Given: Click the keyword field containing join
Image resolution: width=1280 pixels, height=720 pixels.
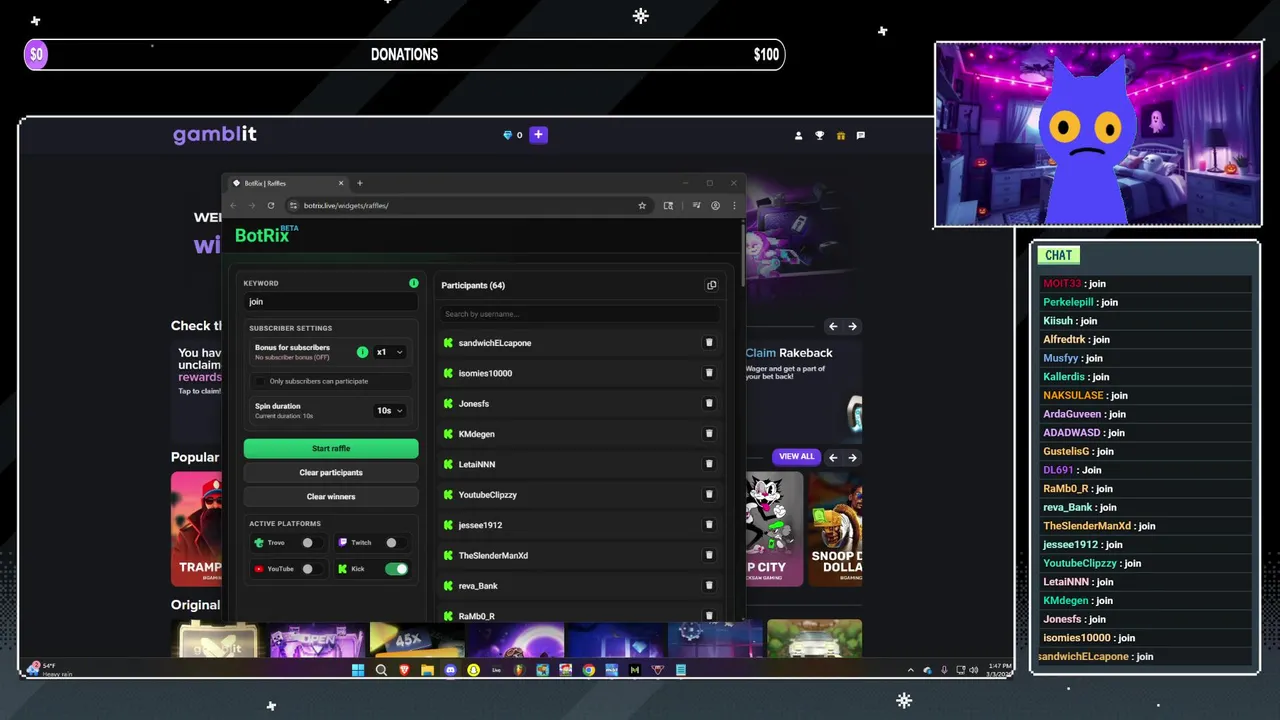Looking at the screenshot, I should tap(331, 301).
